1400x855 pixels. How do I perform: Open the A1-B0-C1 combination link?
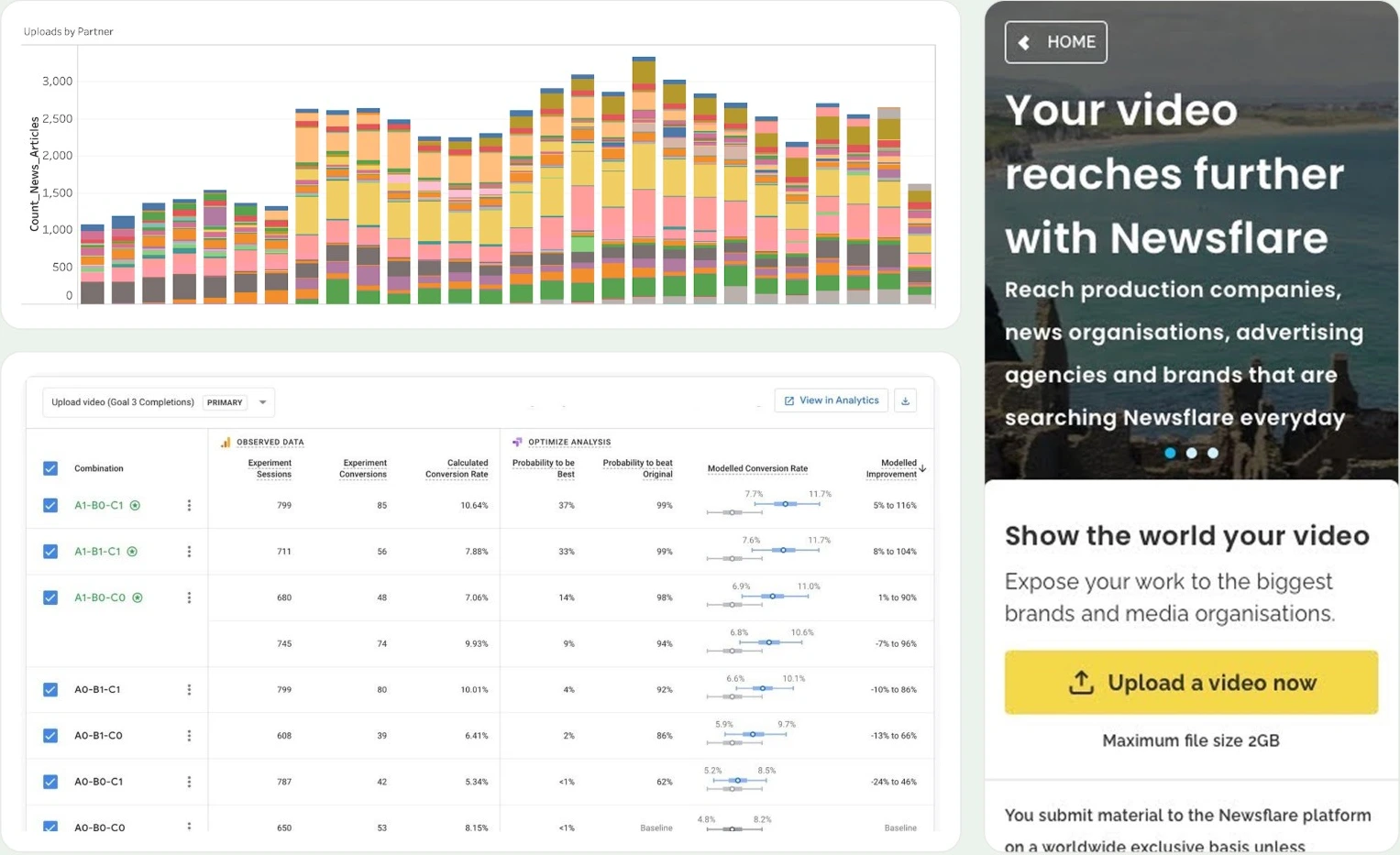click(99, 506)
